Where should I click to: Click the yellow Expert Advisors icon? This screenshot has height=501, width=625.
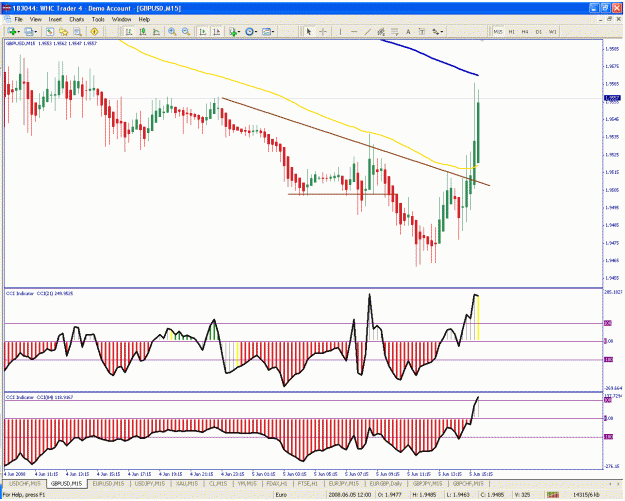94,31
